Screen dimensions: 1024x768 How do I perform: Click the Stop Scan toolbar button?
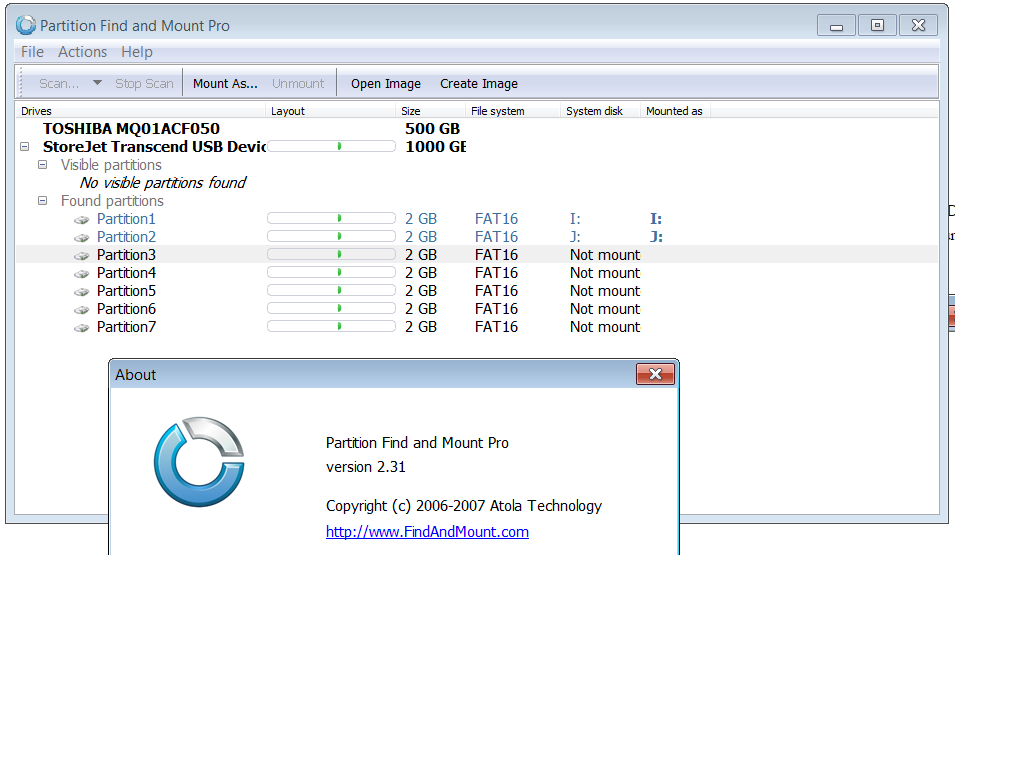(x=144, y=84)
